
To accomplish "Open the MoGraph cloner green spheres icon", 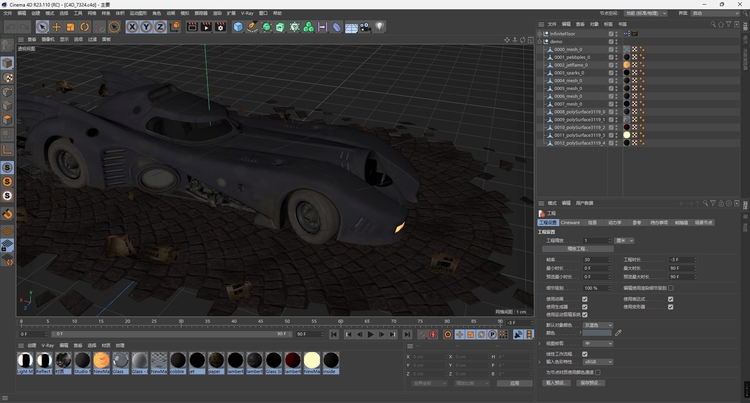I will point(309,27).
